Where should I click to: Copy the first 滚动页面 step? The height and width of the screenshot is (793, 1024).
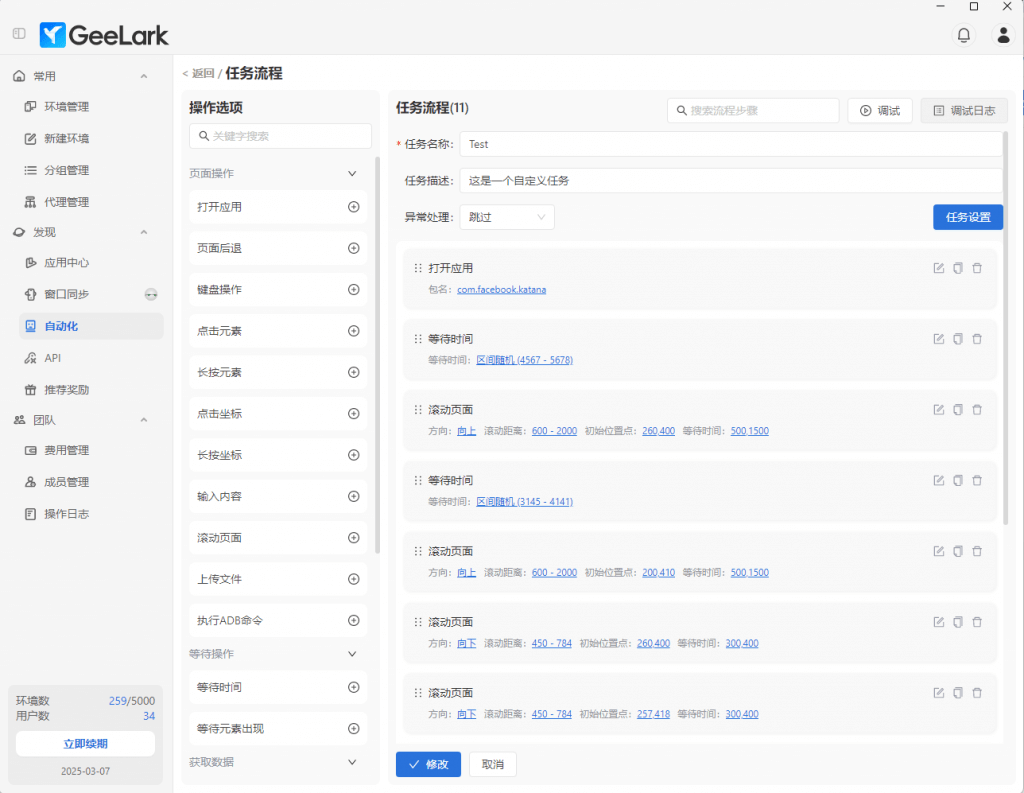click(958, 410)
